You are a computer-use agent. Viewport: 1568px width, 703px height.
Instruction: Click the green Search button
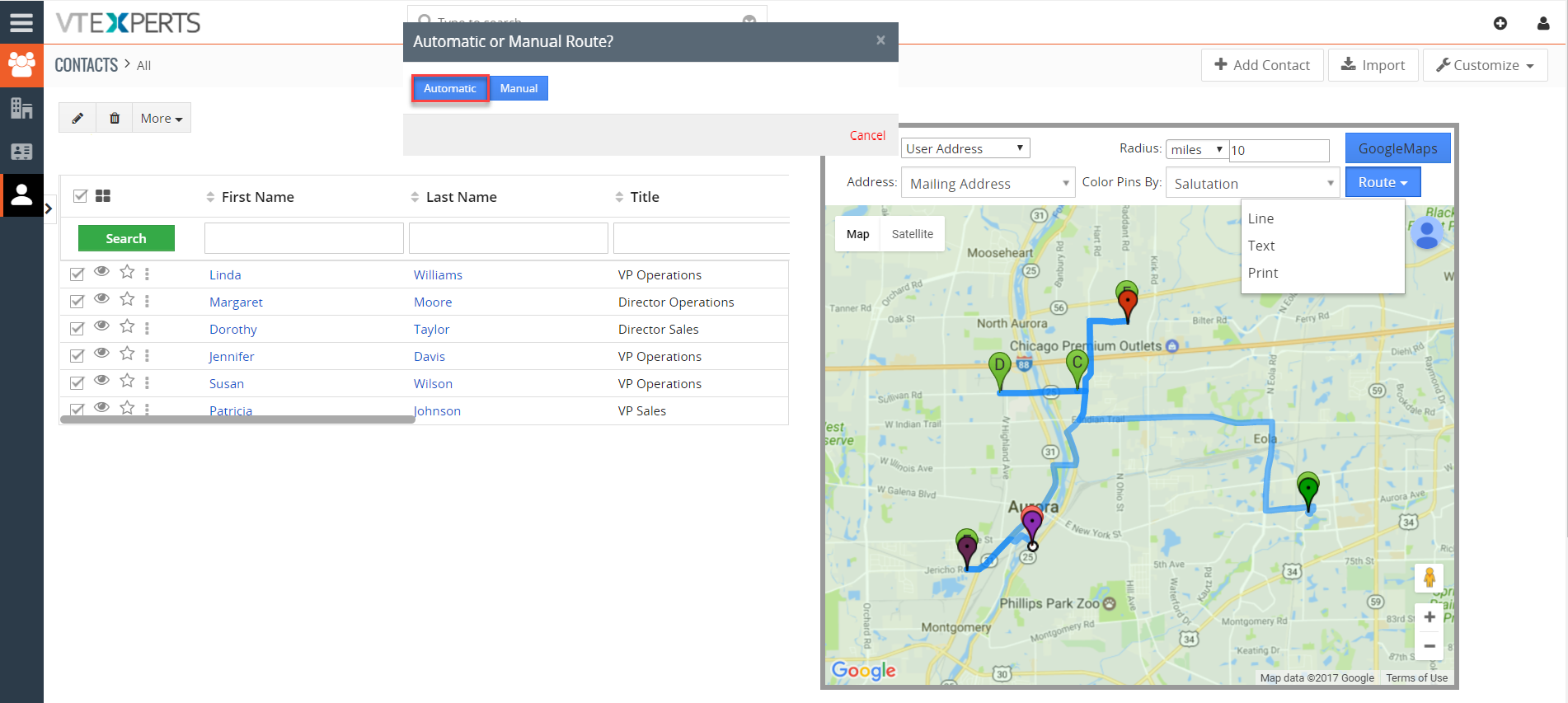(x=126, y=238)
